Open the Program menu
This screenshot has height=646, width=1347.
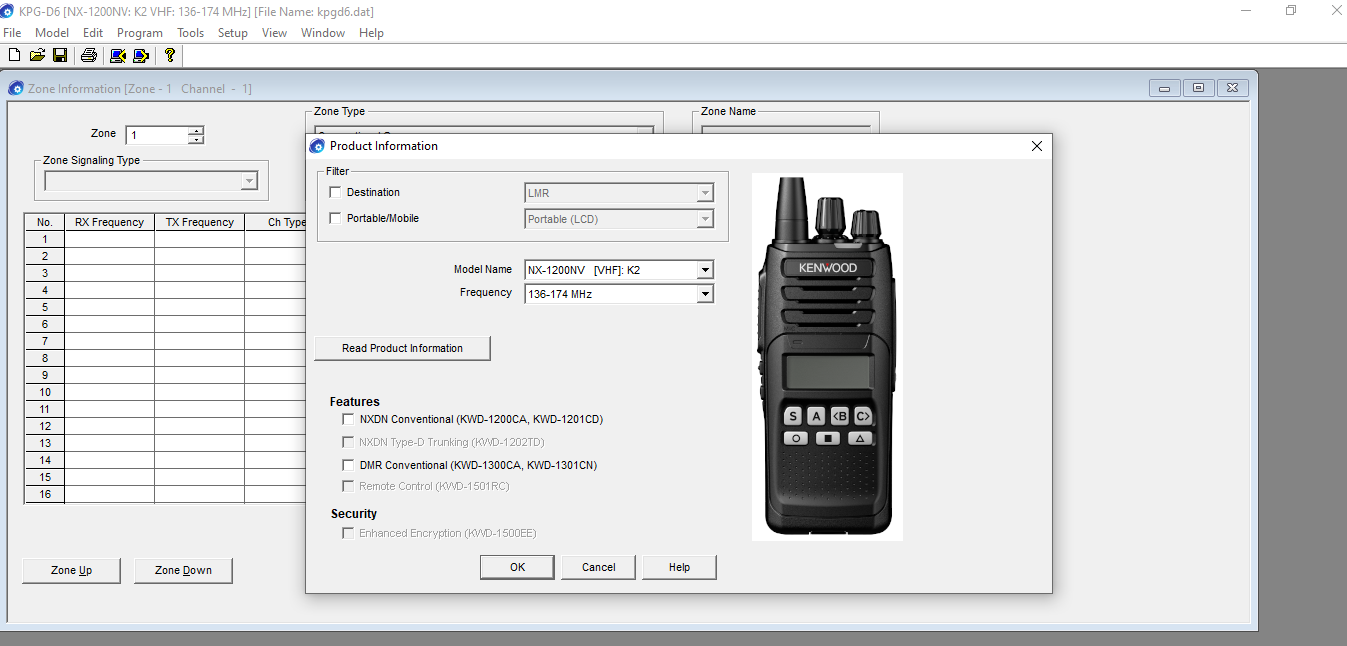140,33
